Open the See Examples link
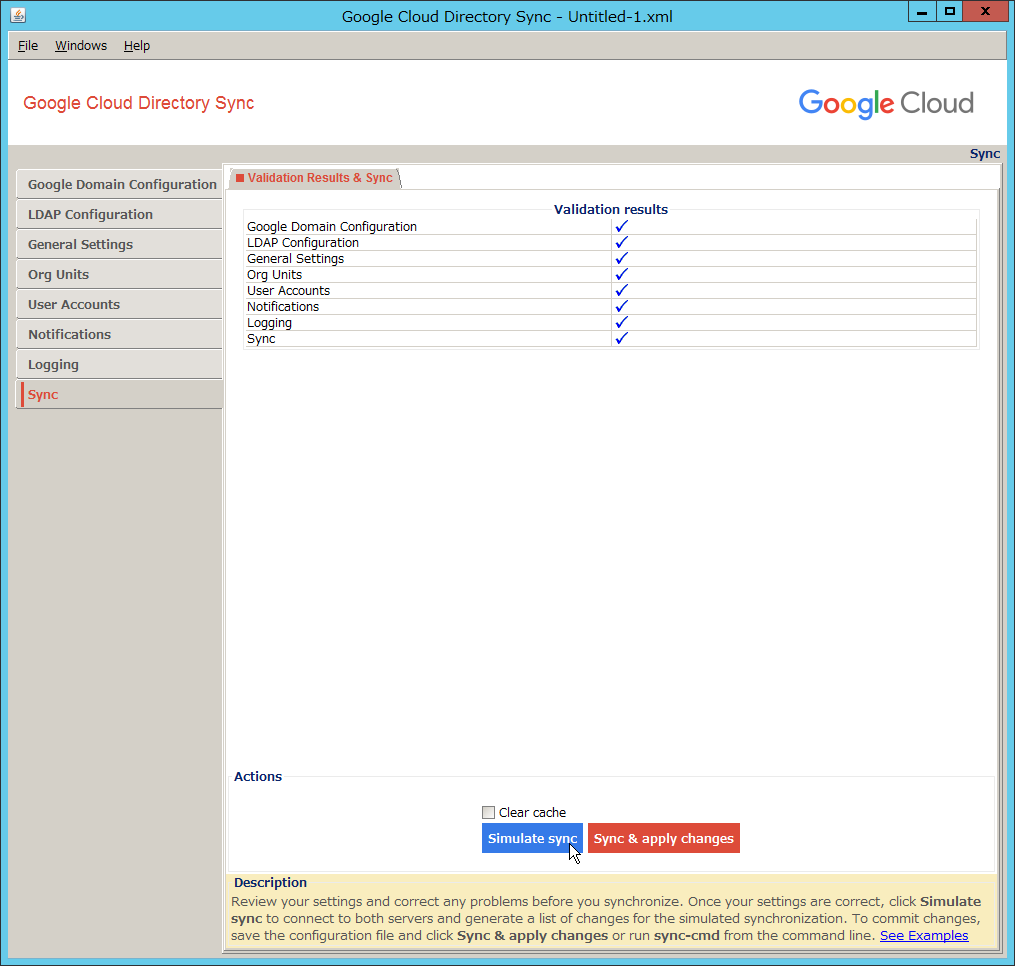The image size is (1015, 966). [x=924, y=936]
